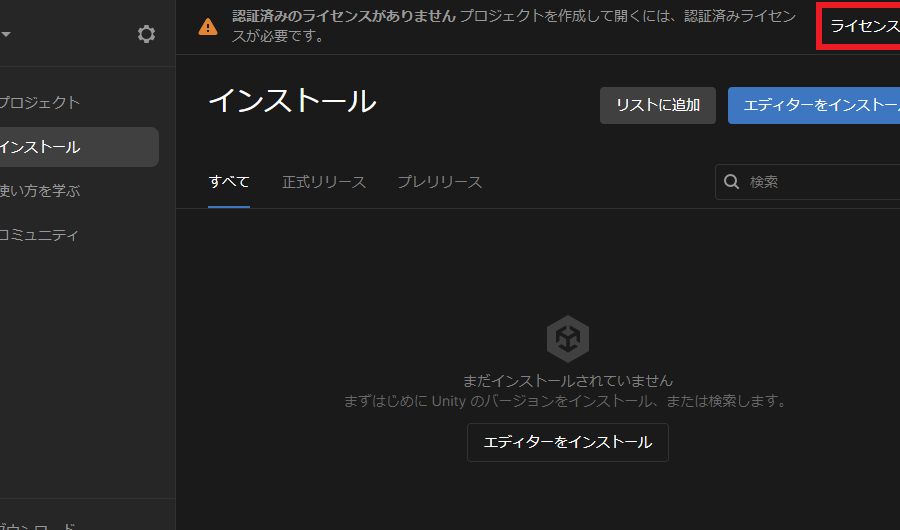Select インストール in the sidebar

point(79,147)
